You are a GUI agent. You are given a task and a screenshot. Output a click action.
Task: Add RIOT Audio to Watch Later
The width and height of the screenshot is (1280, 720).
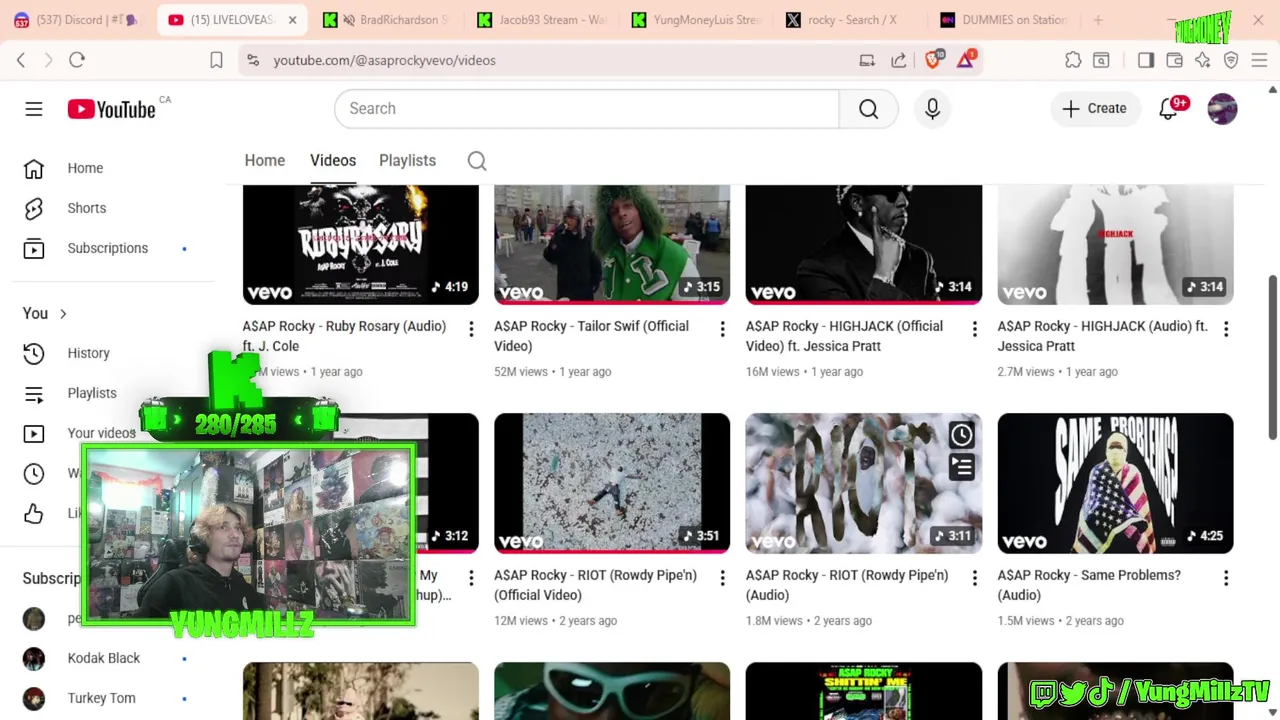pyautogui.click(x=961, y=435)
